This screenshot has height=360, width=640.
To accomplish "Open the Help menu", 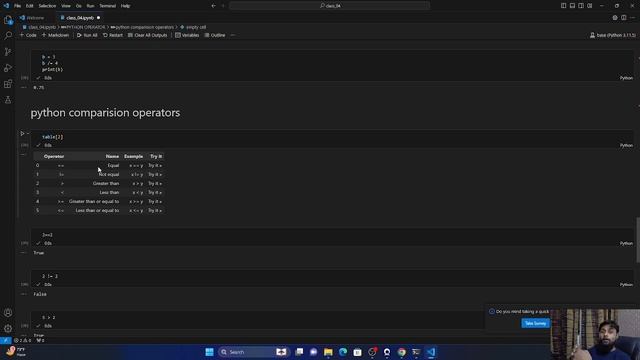I will point(125,6).
